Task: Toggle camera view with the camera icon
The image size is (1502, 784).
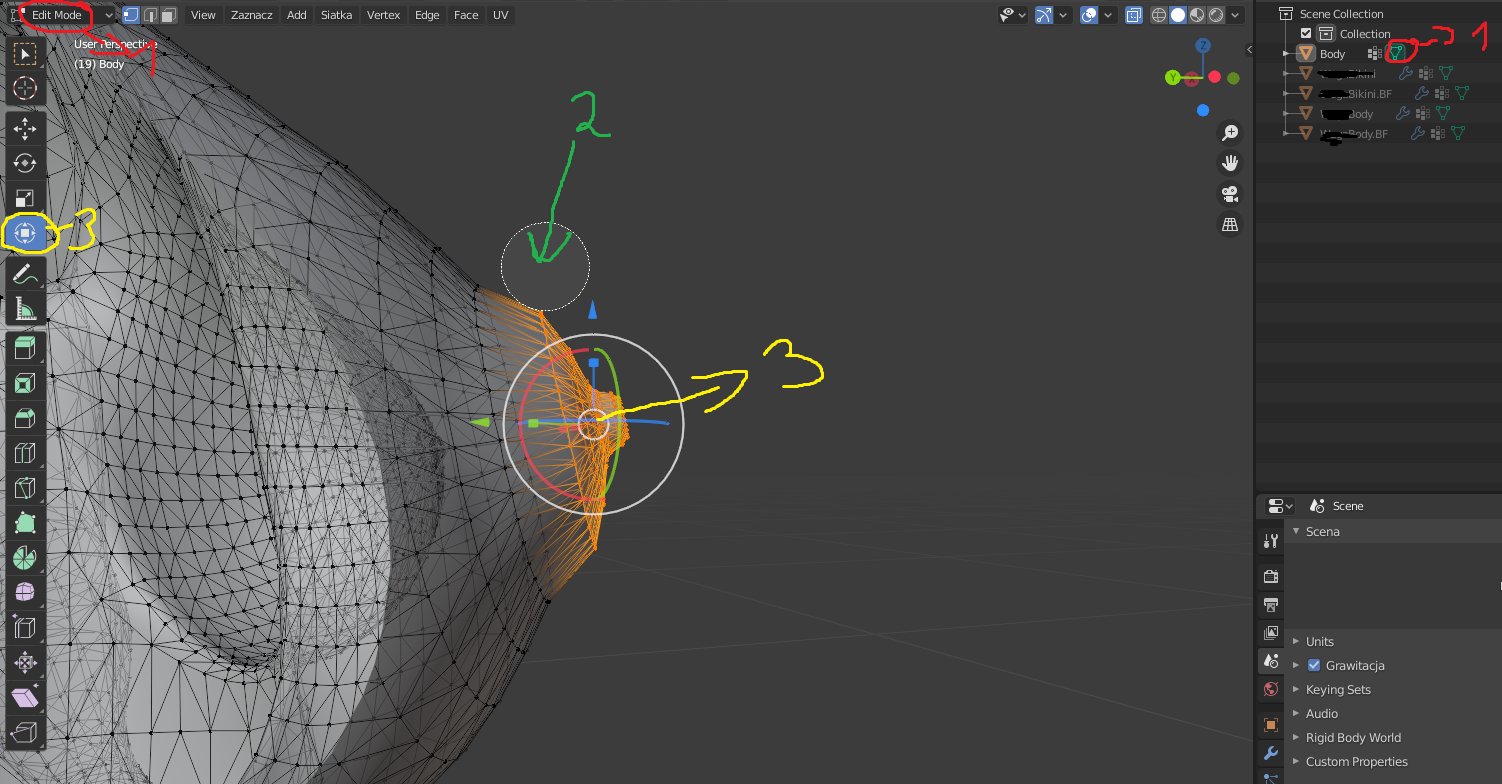Action: pos(1230,194)
